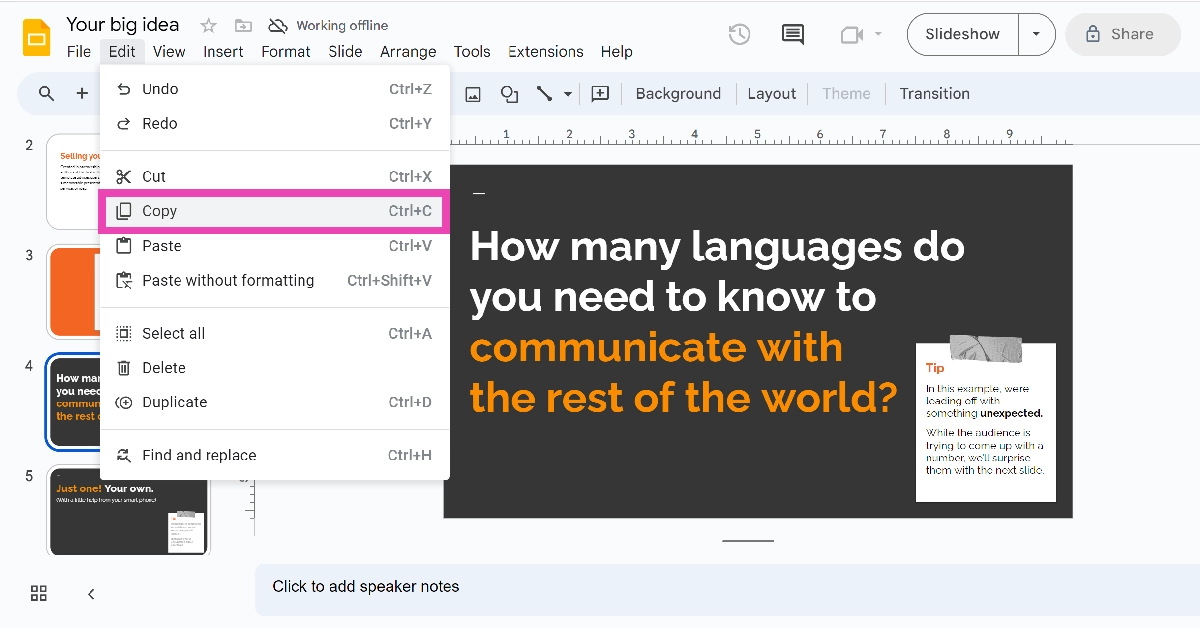Select the insert image toolbar icon

(473, 94)
